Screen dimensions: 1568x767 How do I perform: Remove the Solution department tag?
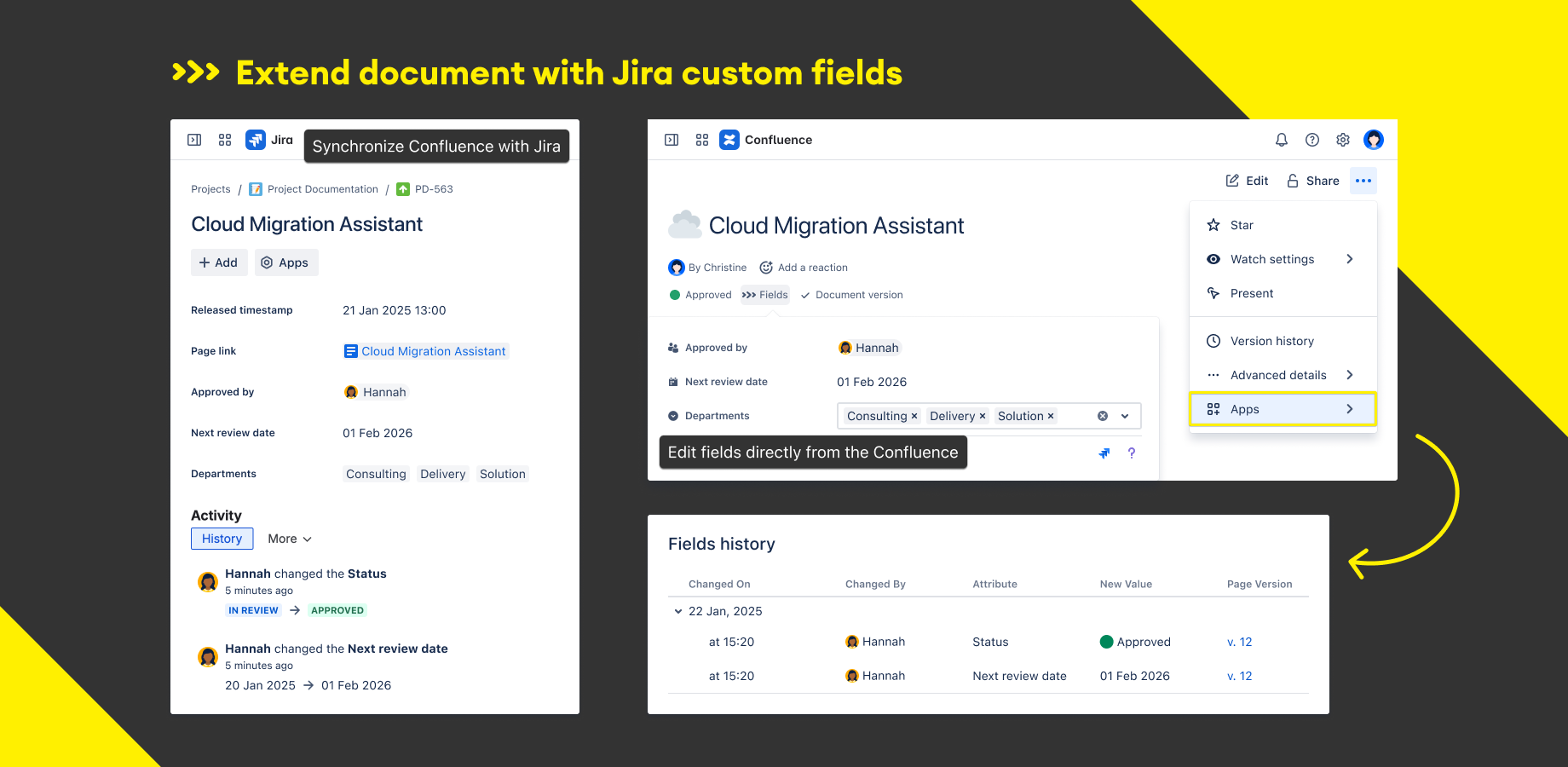1051,416
